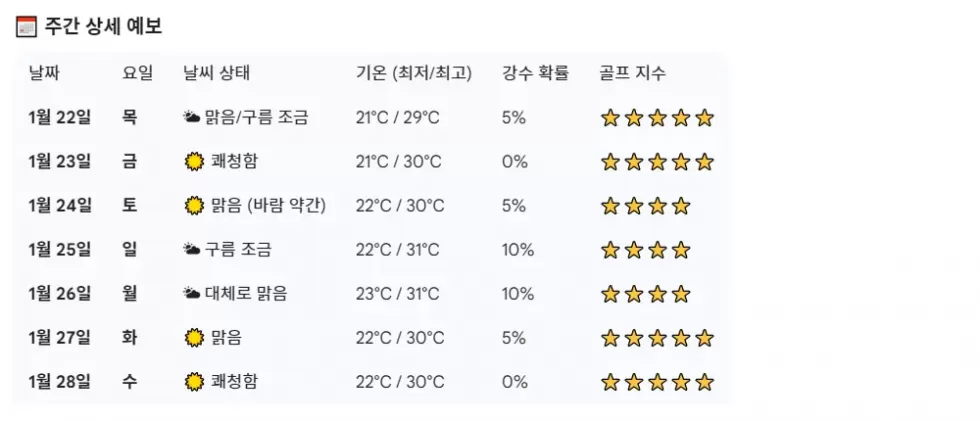Click the 강수 확률 column header
The width and height of the screenshot is (980, 421).
[535, 73]
